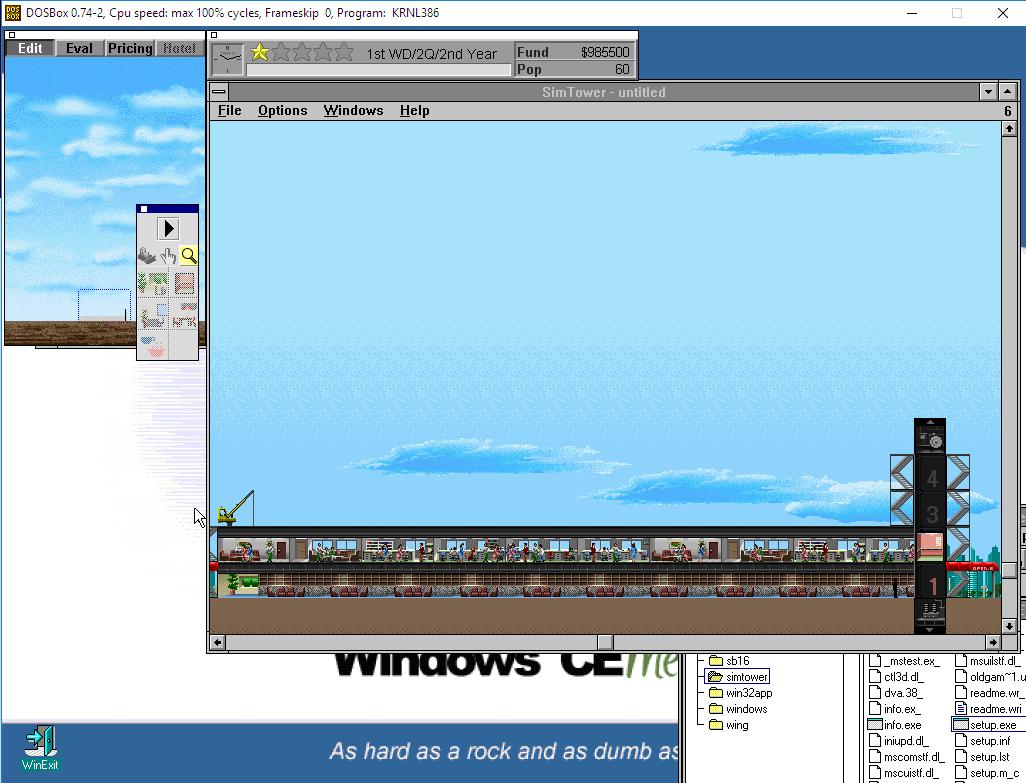
Task: Select the setup.inf file
Action: [983, 740]
